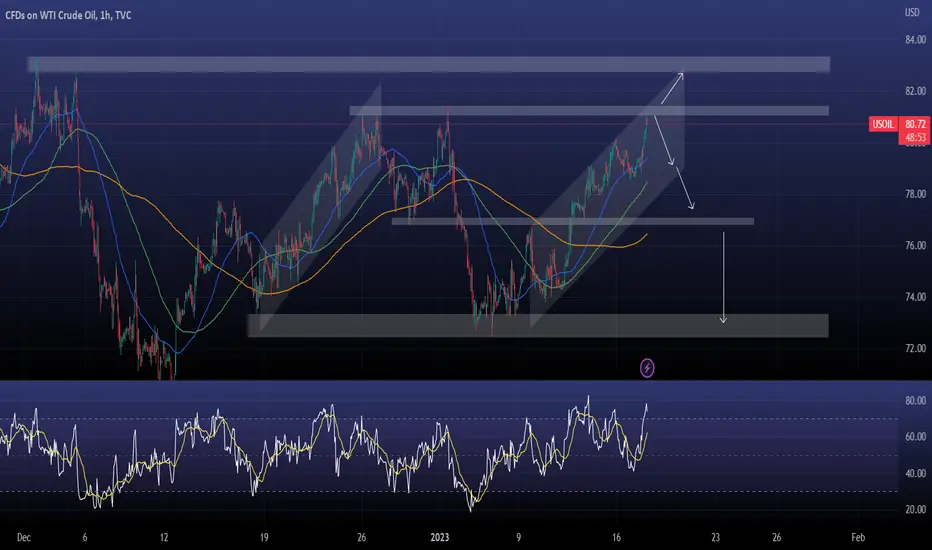Click the RSI 20.00 scale label
Image resolution: width=932 pixels, height=550 pixels.
[915, 509]
